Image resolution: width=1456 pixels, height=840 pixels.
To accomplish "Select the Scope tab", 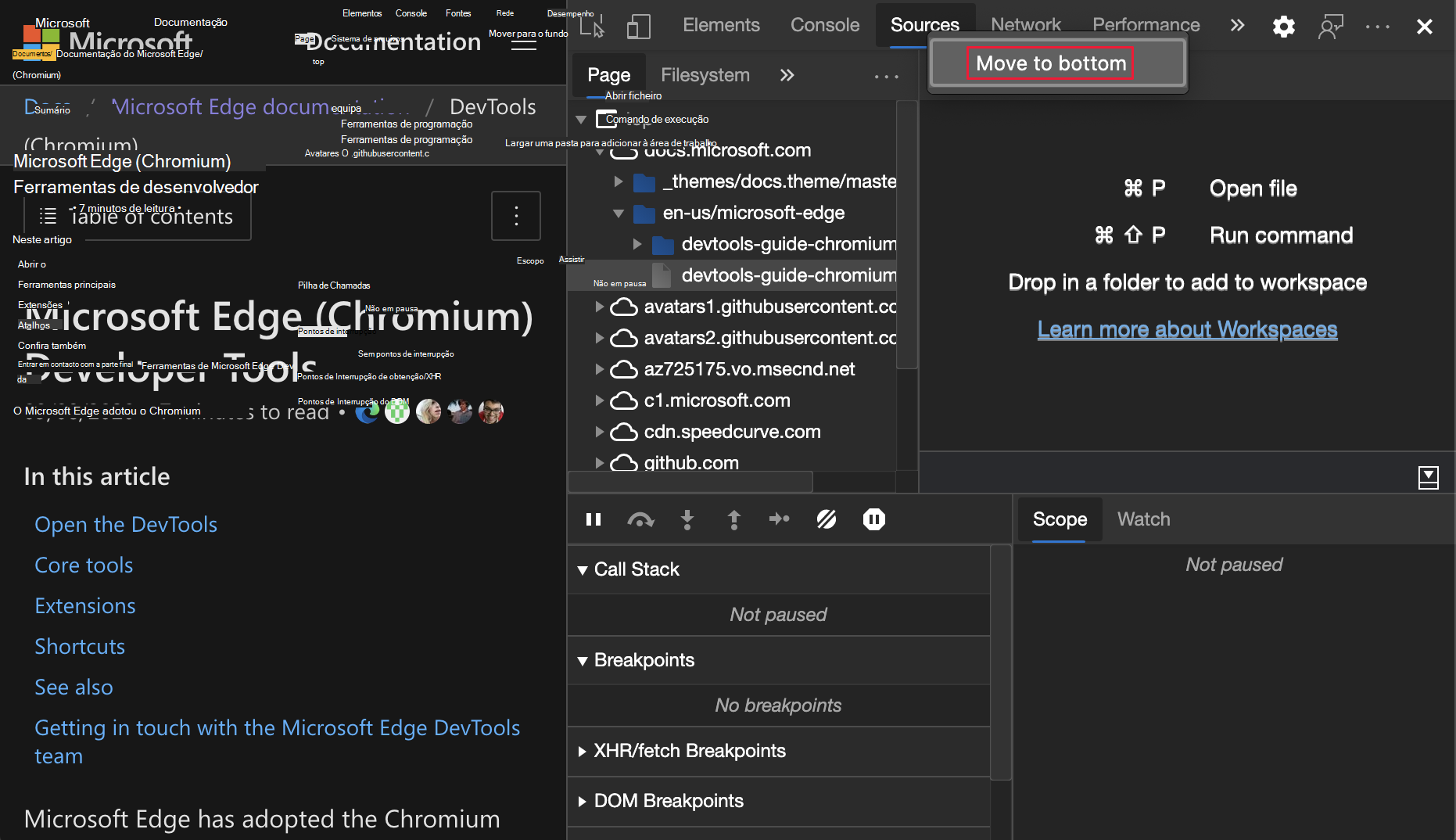I will pyautogui.click(x=1060, y=519).
